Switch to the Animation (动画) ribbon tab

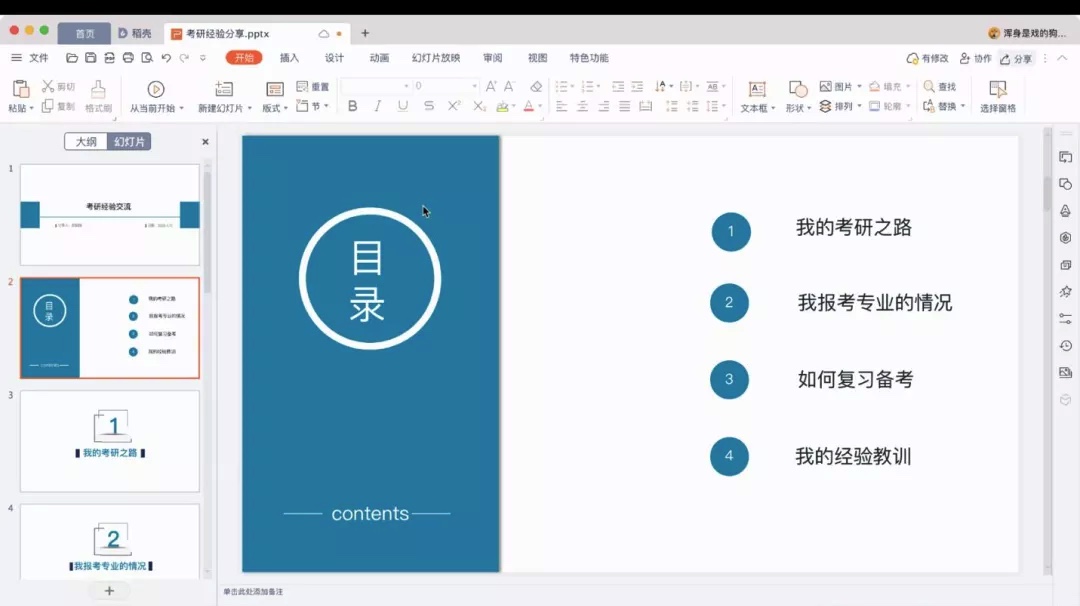coord(379,58)
